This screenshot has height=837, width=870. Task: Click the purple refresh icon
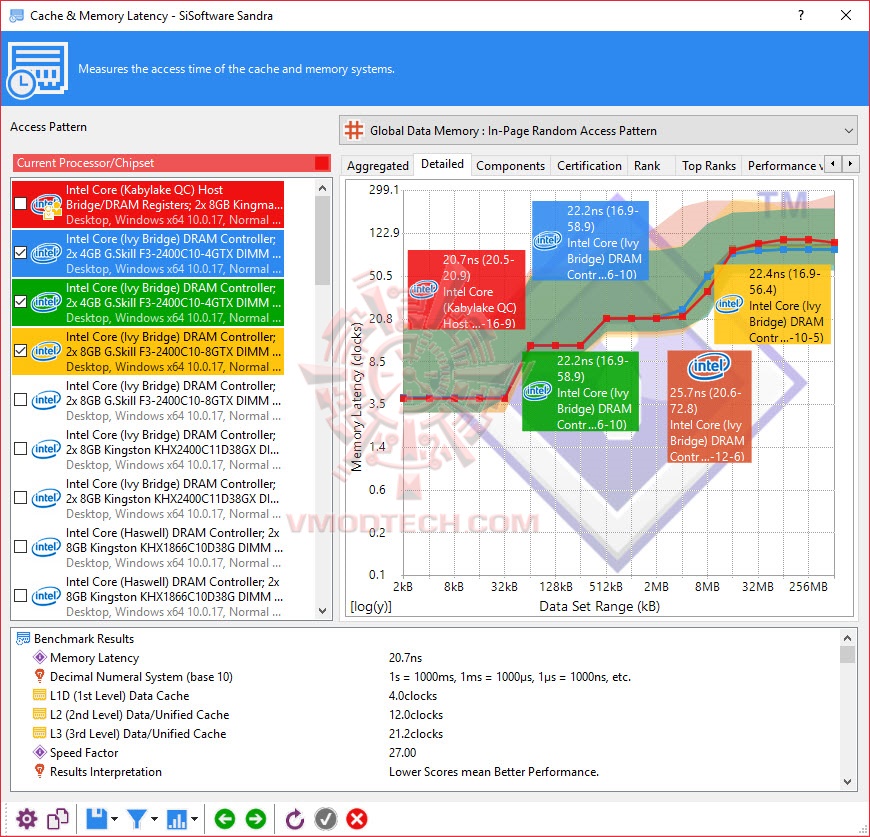(x=294, y=819)
